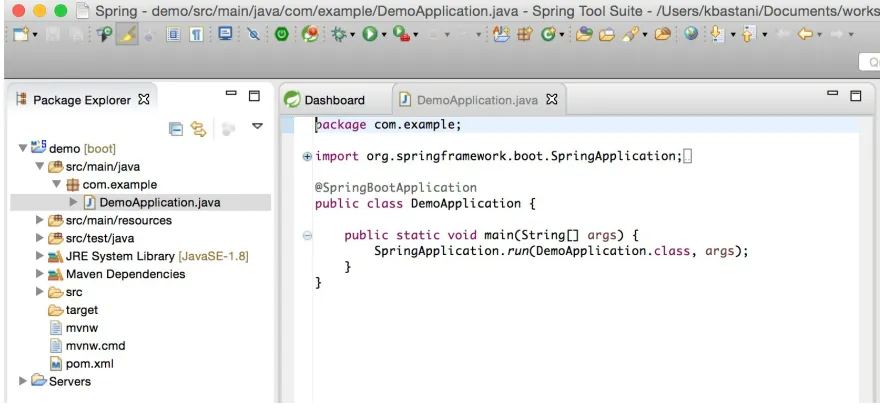
Task: Collapse the src/main/java folder
Action: tap(40, 166)
